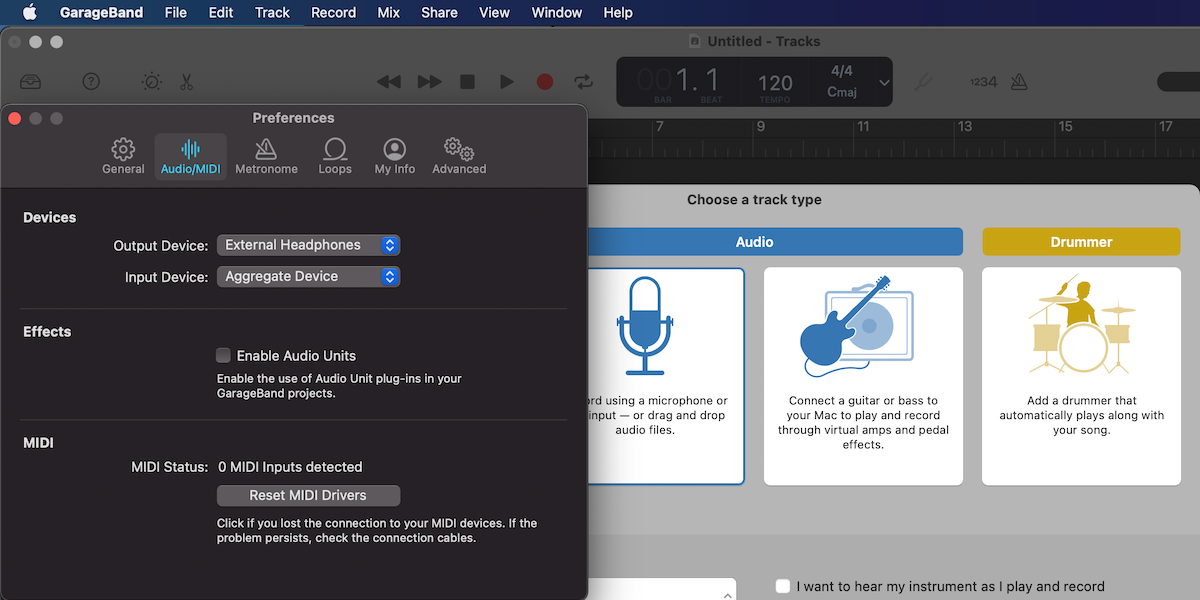Switch to the General preferences pane
1200x600 pixels.
click(x=123, y=155)
